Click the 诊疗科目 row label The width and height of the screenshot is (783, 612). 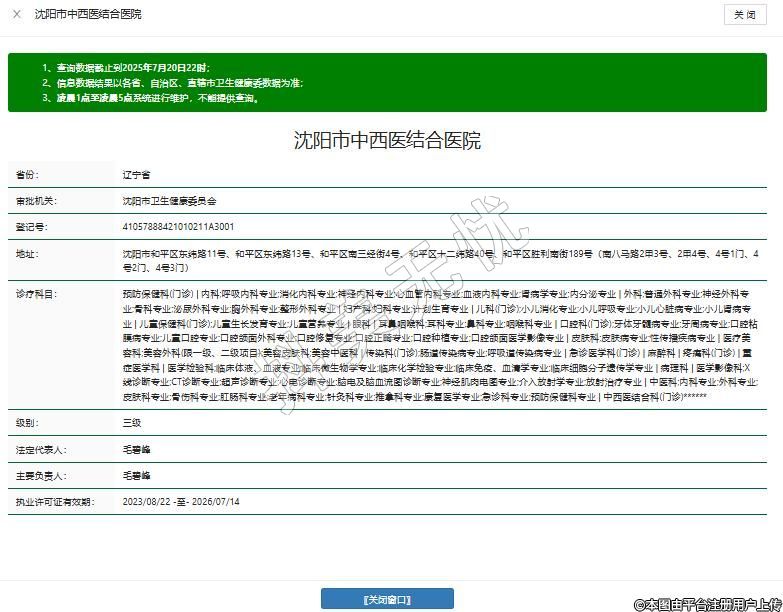pos(36,294)
